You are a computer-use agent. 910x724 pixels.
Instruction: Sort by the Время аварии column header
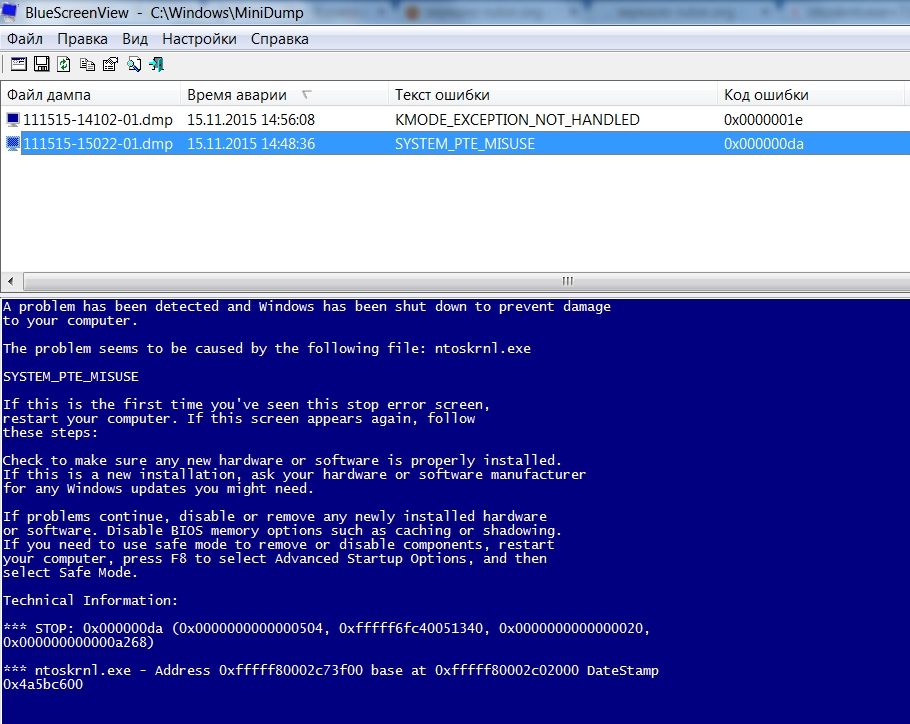284,95
